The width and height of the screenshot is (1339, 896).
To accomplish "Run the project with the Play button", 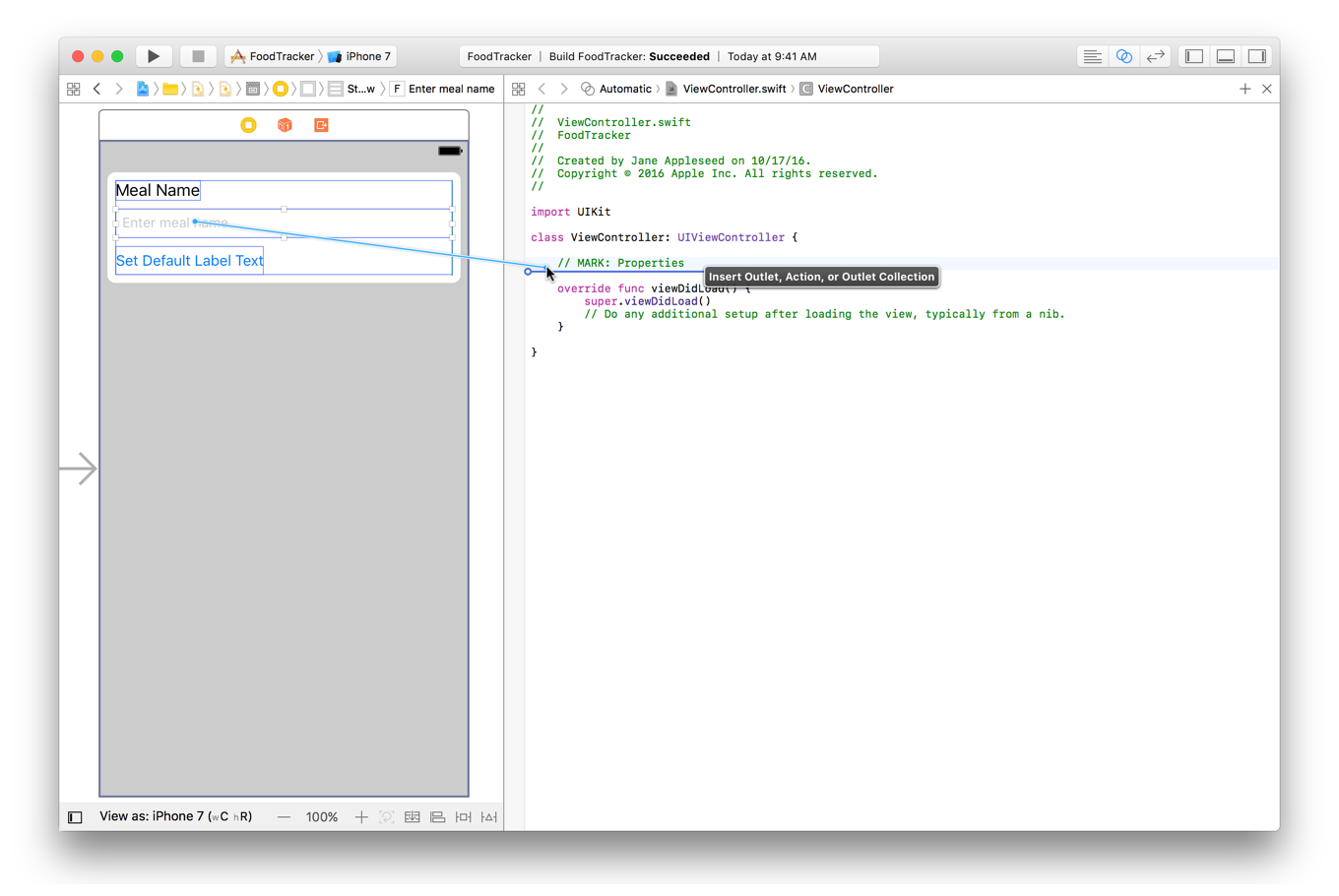I will pos(154,56).
